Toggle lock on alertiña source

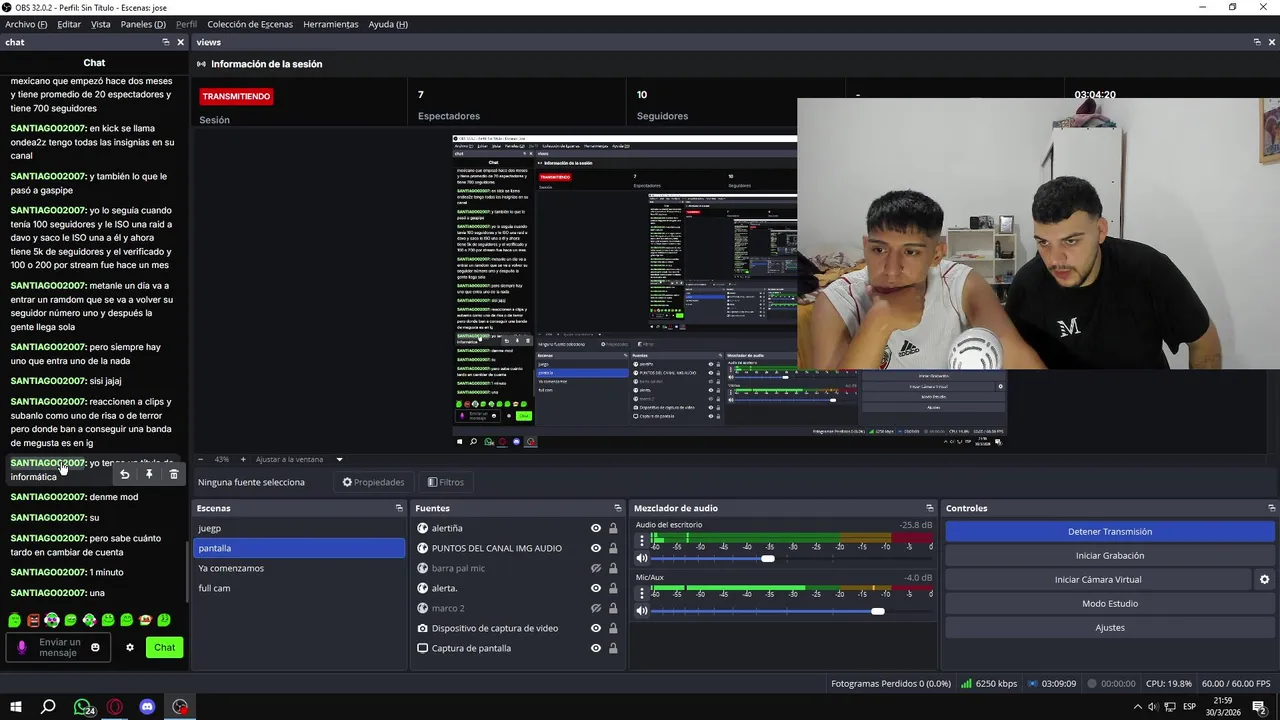(x=613, y=528)
